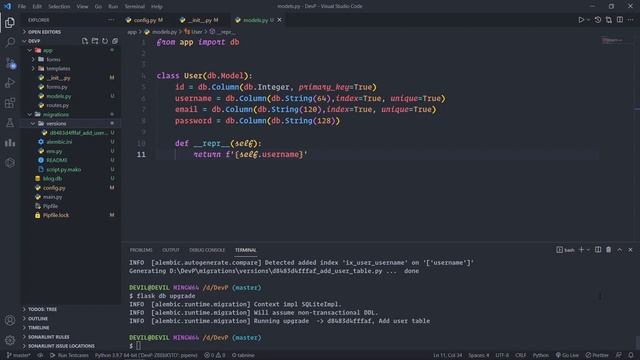Close the terminal panel
The width and height of the screenshot is (640, 360).
(x=630, y=249)
